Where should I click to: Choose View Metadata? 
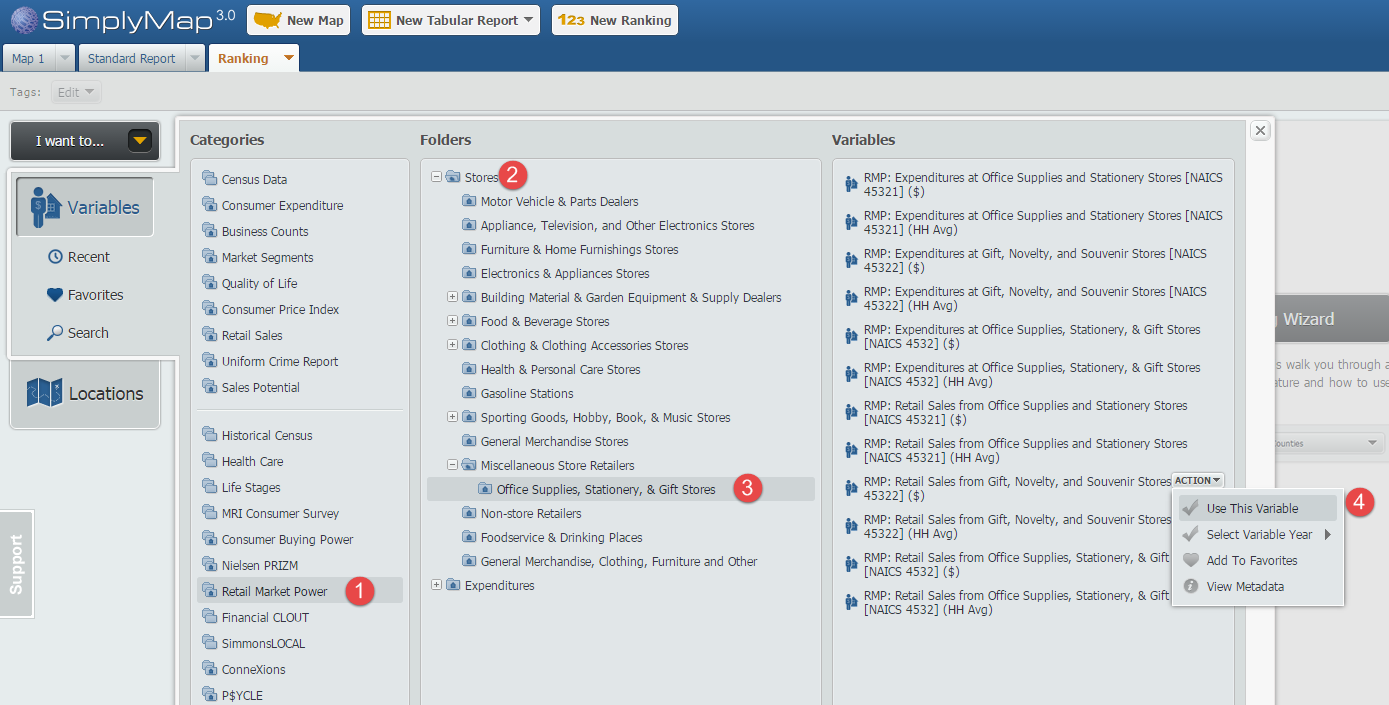[x=1258, y=586]
